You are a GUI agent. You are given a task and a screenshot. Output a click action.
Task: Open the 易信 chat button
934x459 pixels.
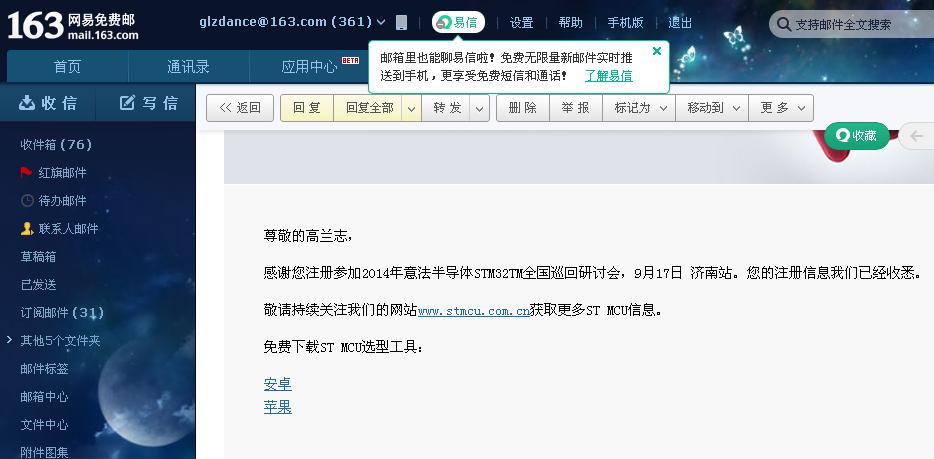click(458, 23)
